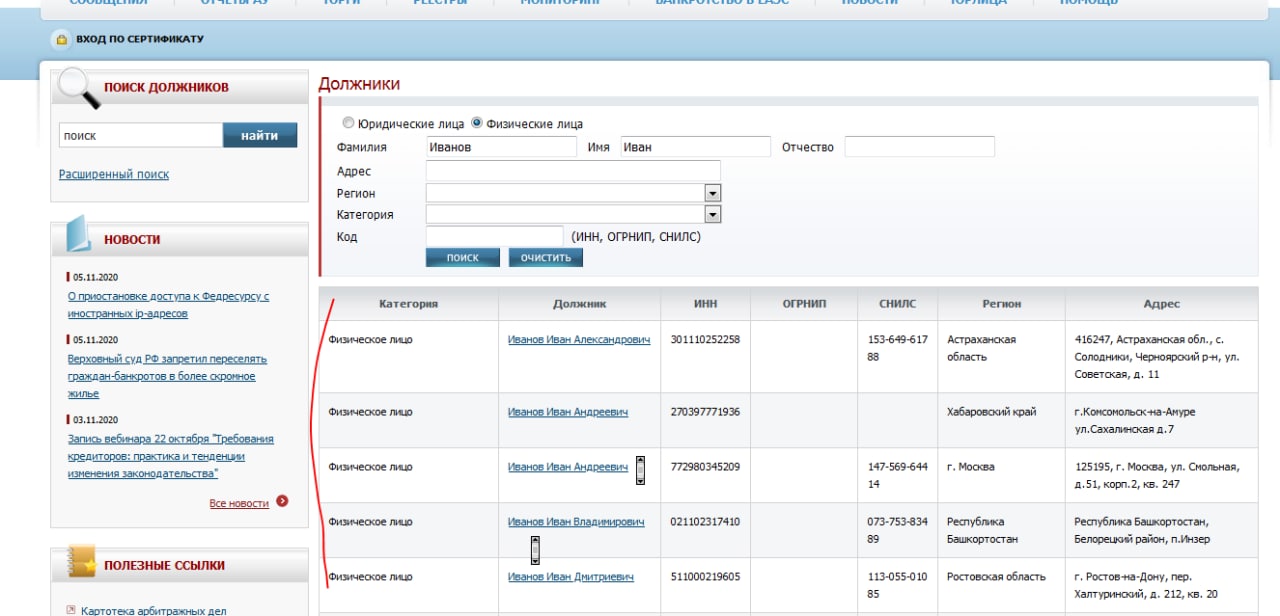The height and width of the screenshot is (616, 1280).
Task: Click the external link icon before Картотека арбитражных дел
Action: pyautogui.click(x=70, y=610)
